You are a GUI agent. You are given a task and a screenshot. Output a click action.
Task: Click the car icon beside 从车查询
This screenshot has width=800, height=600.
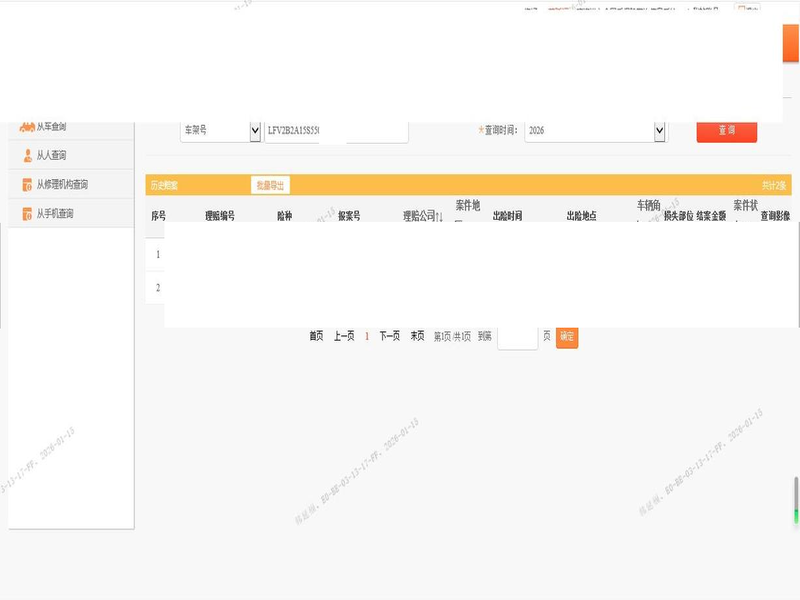[x=27, y=127]
